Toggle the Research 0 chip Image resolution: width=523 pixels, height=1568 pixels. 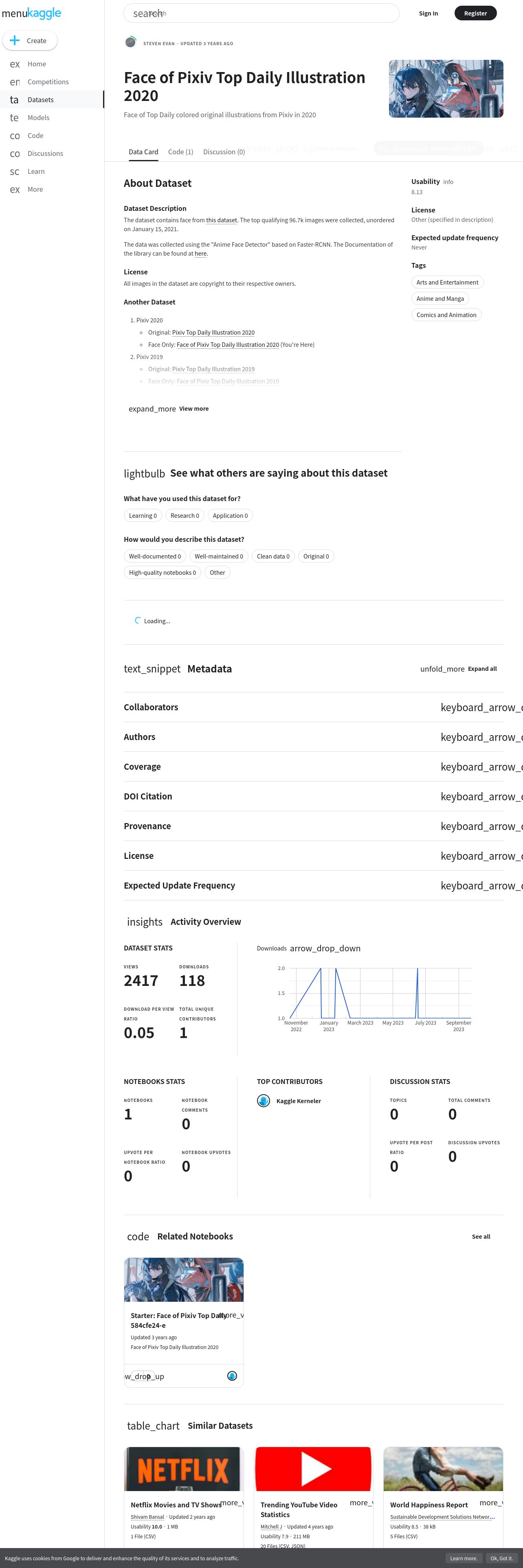point(185,516)
